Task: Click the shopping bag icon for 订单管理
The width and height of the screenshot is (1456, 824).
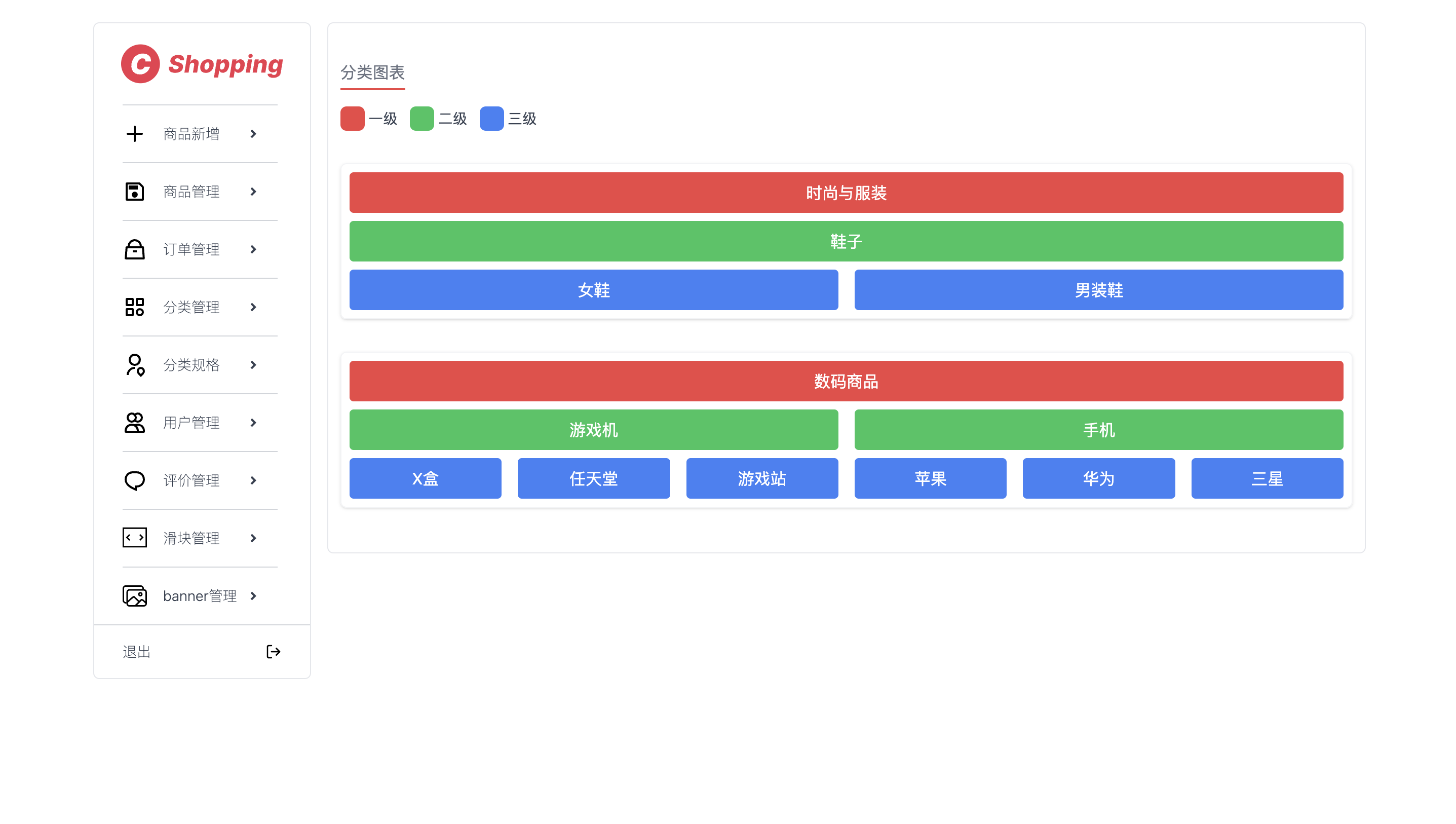Action: (x=135, y=249)
